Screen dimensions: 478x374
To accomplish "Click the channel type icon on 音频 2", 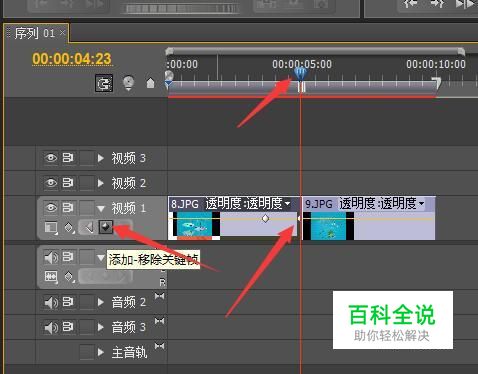I will pos(159,296).
